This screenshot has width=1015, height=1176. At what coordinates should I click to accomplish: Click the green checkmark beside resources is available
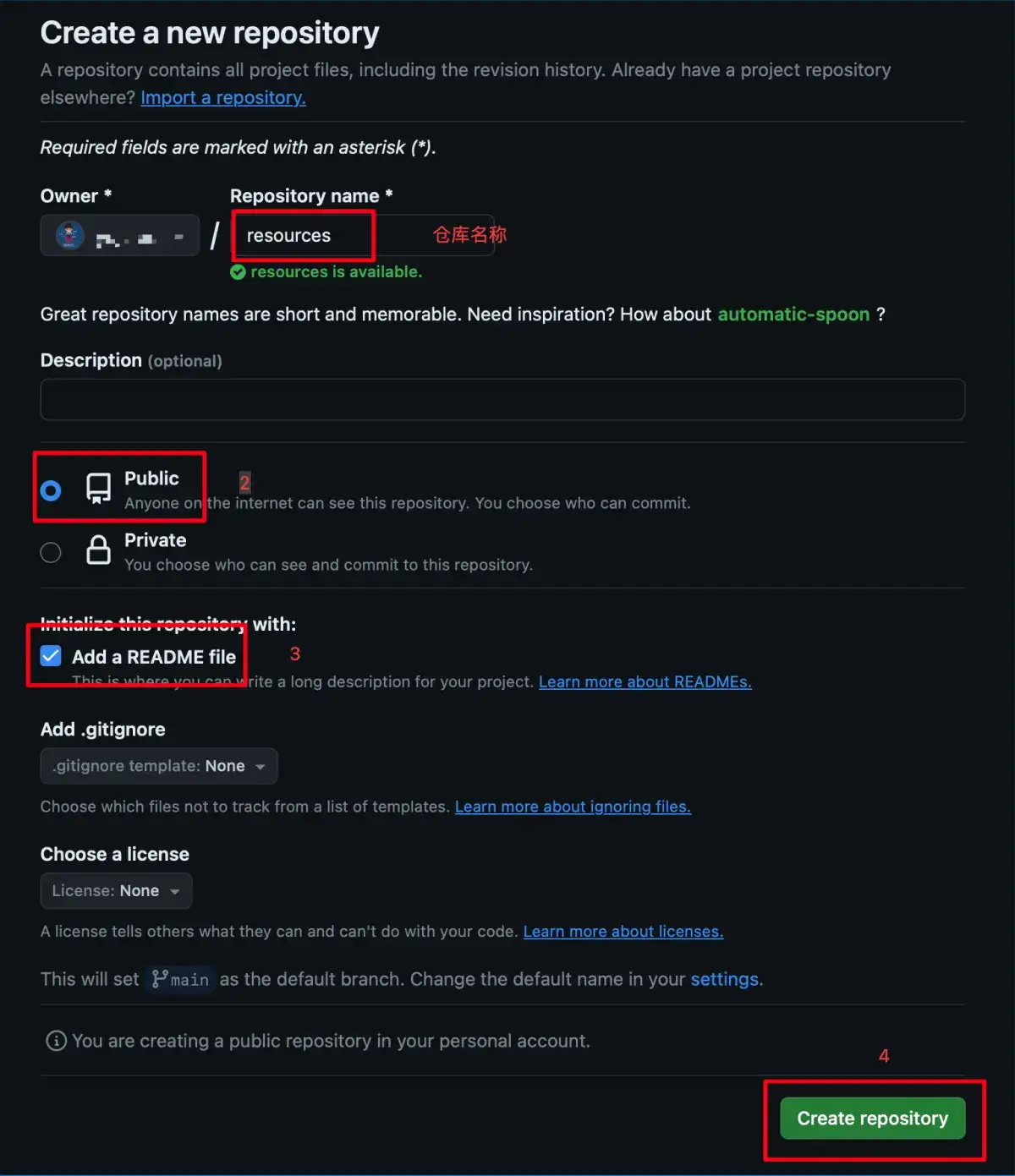point(238,271)
